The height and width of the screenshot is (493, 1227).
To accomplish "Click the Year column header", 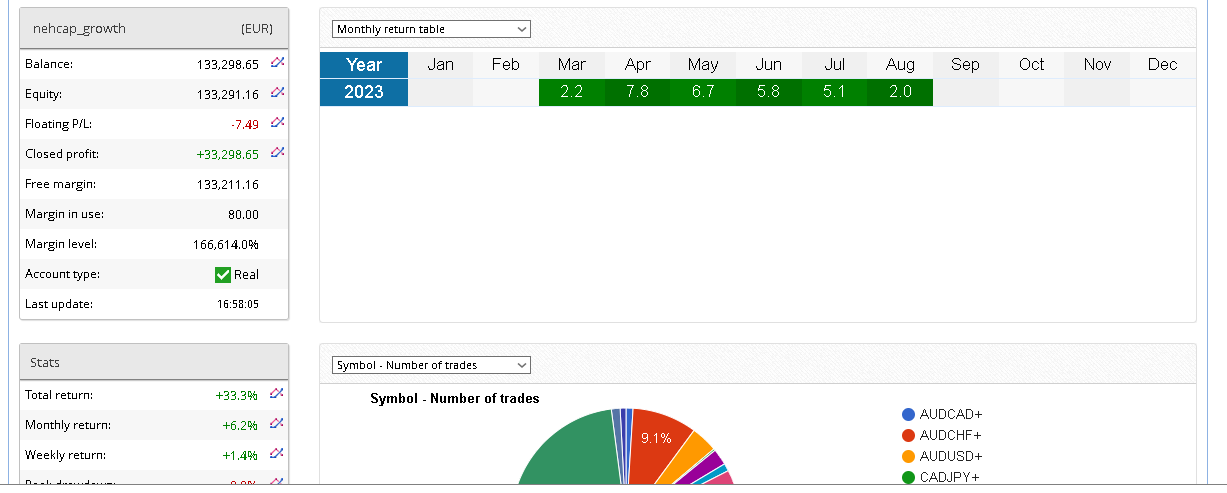I will click(364, 64).
